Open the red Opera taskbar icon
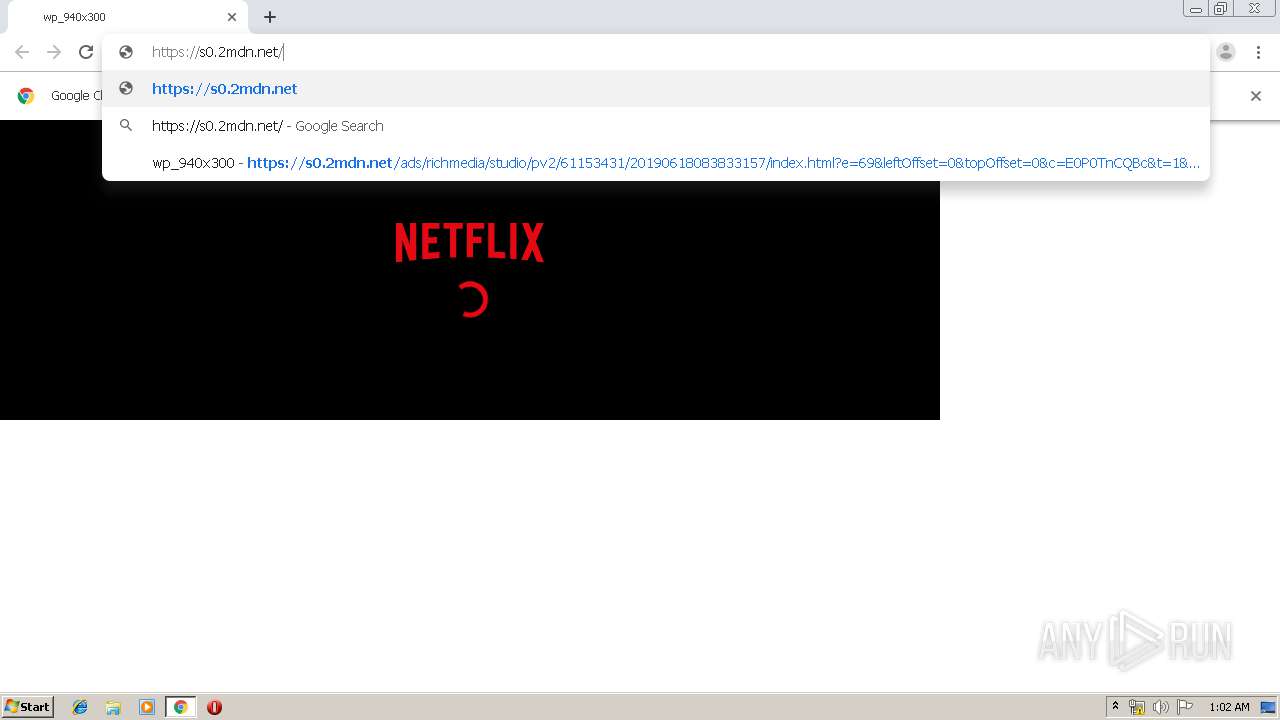1280x720 pixels. pos(214,707)
